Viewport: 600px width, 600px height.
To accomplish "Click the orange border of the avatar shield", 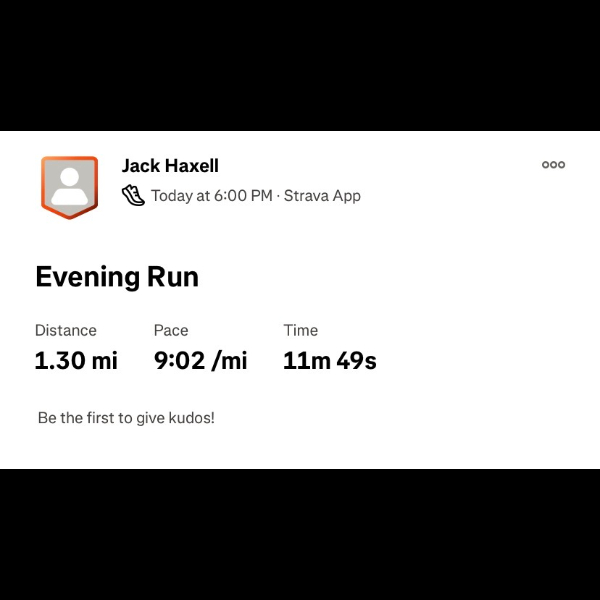I will pyautogui.click(x=43, y=184).
